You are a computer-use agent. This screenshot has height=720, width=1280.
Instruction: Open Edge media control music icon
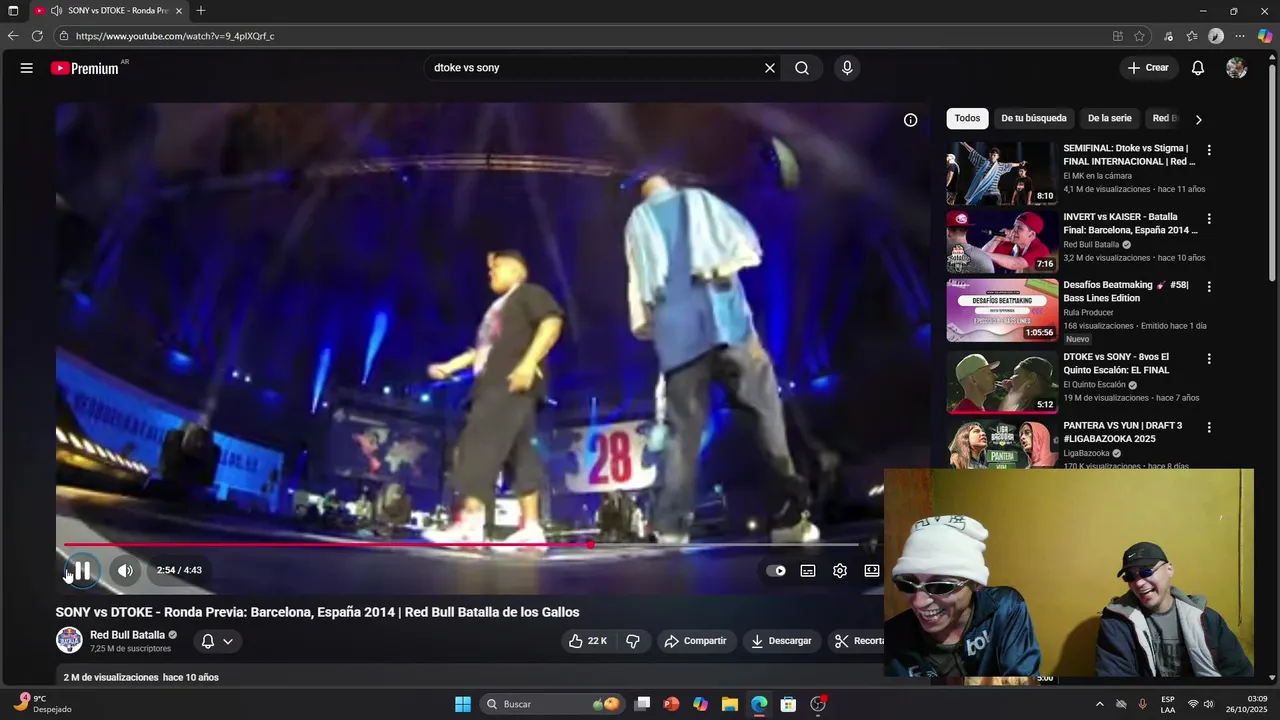(x=1168, y=36)
